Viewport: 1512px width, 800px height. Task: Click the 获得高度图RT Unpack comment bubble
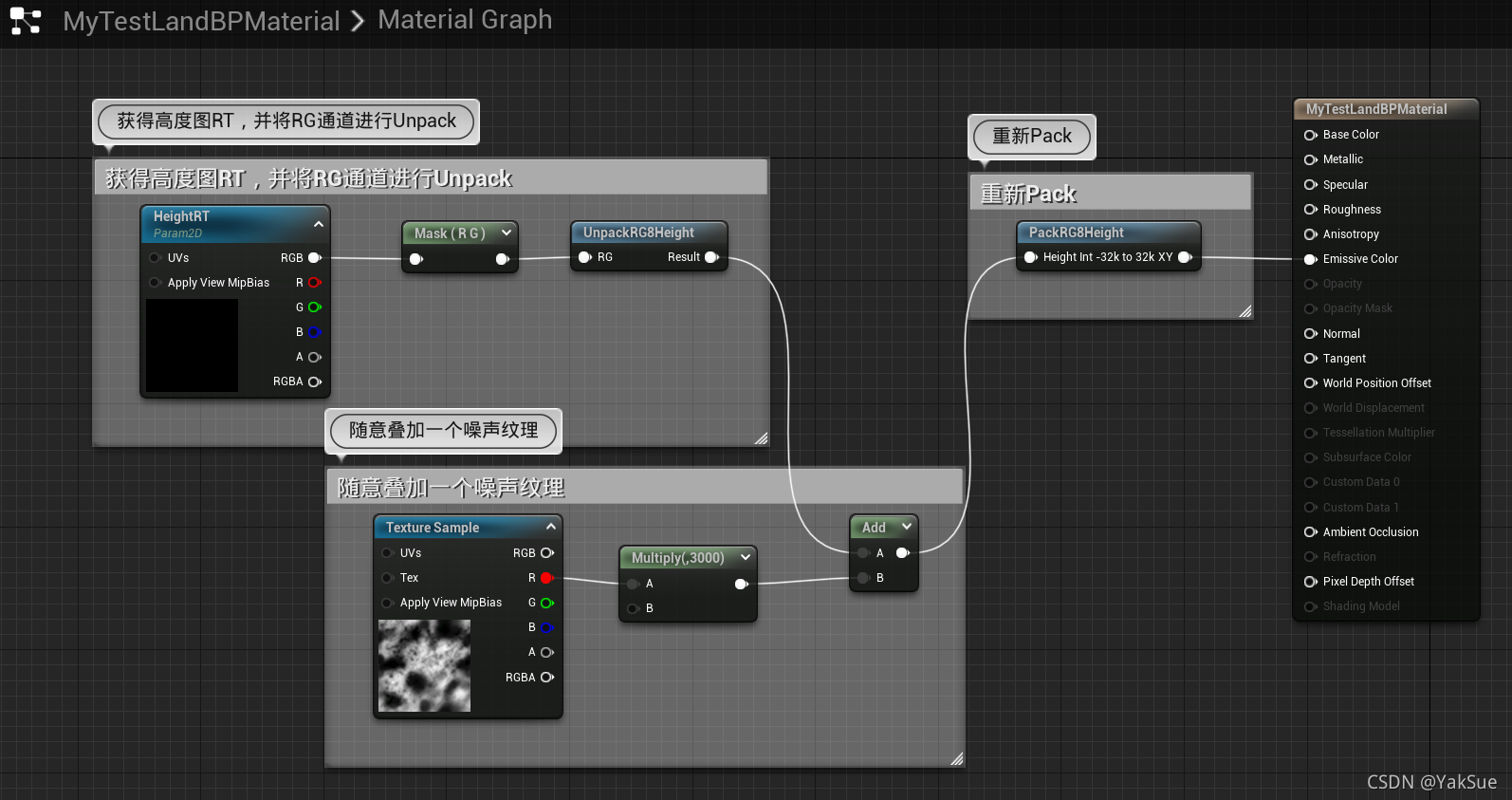click(286, 121)
